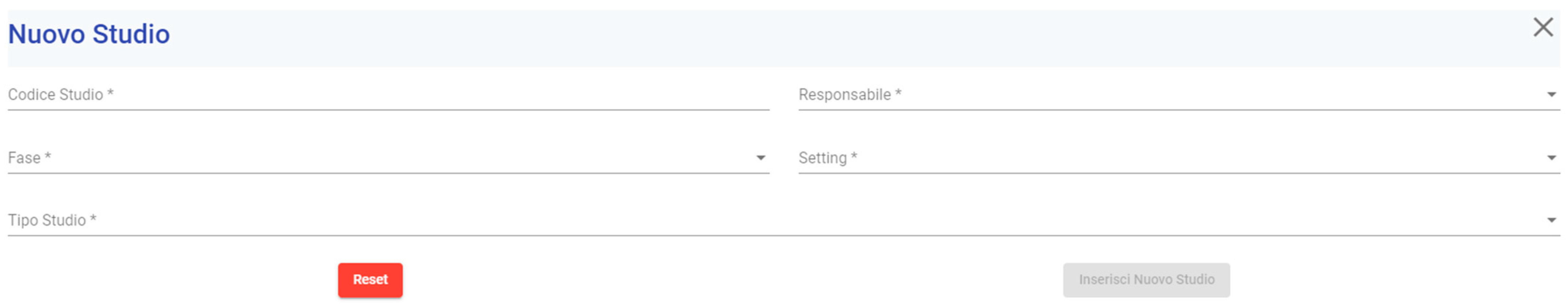The height and width of the screenshot is (308, 1568).
Task: Expand the Tipo Studio dropdown arrow
Action: pos(1551,220)
